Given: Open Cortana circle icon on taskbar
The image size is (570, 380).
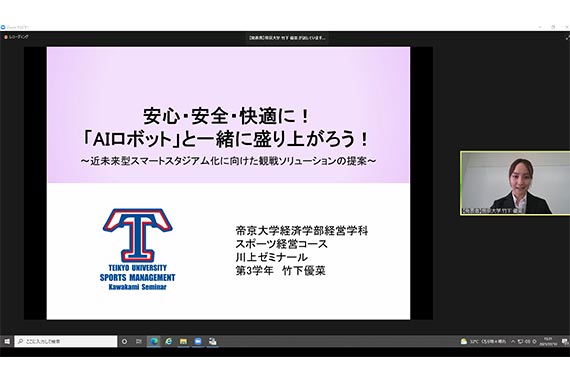Looking at the screenshot, I should point(124,341).
